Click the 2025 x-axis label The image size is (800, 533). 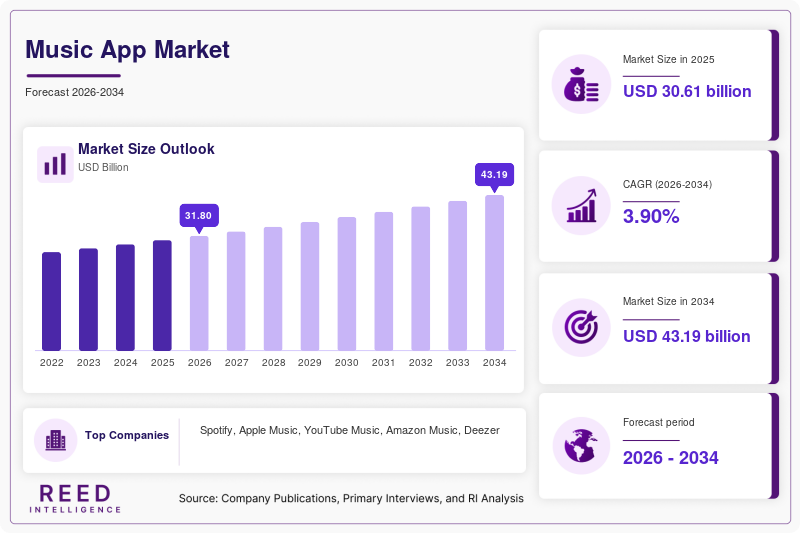162,363
